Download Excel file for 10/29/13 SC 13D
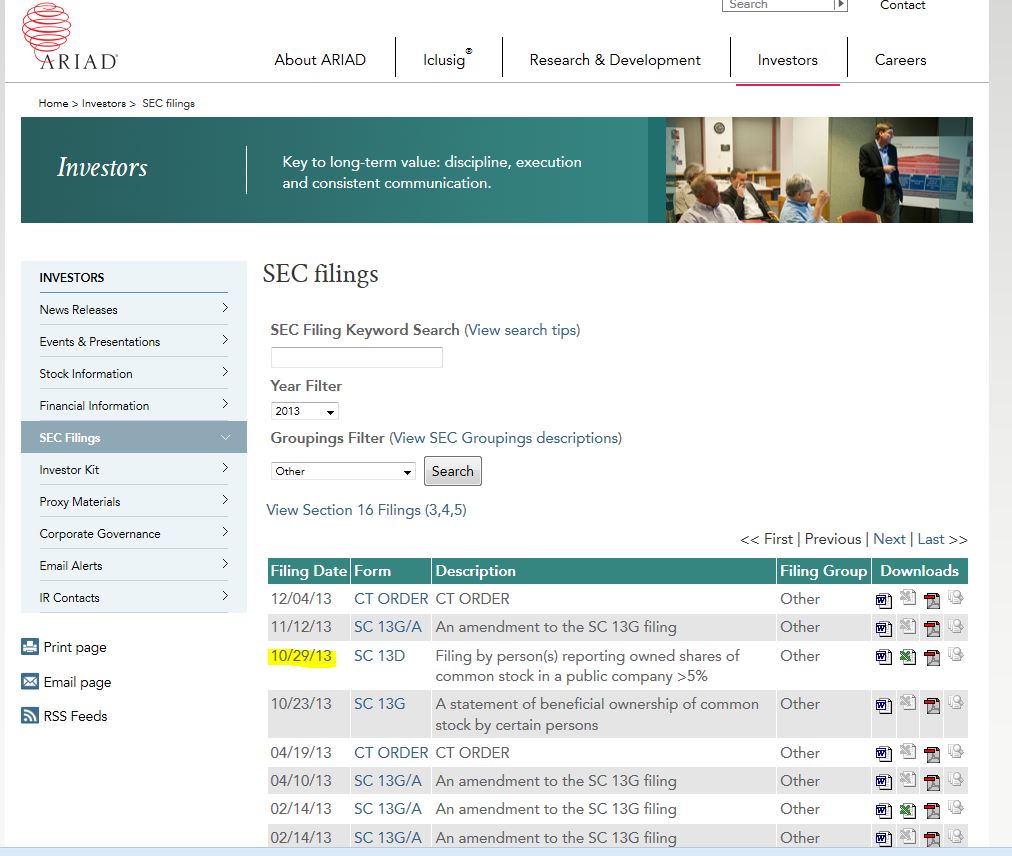This screenshot has width=1012, height=856. 907,657
